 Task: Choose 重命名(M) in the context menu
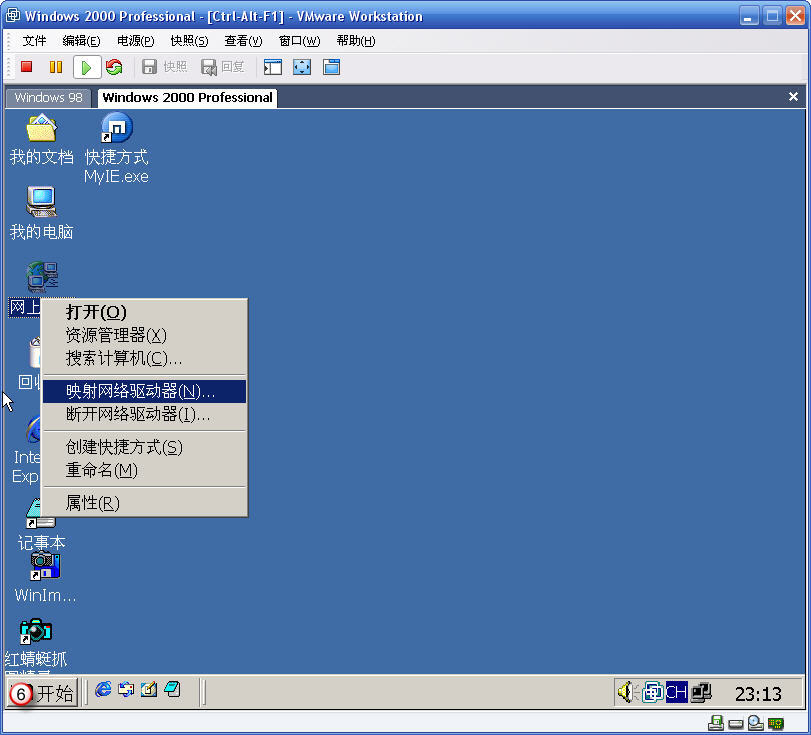[144, 470]
